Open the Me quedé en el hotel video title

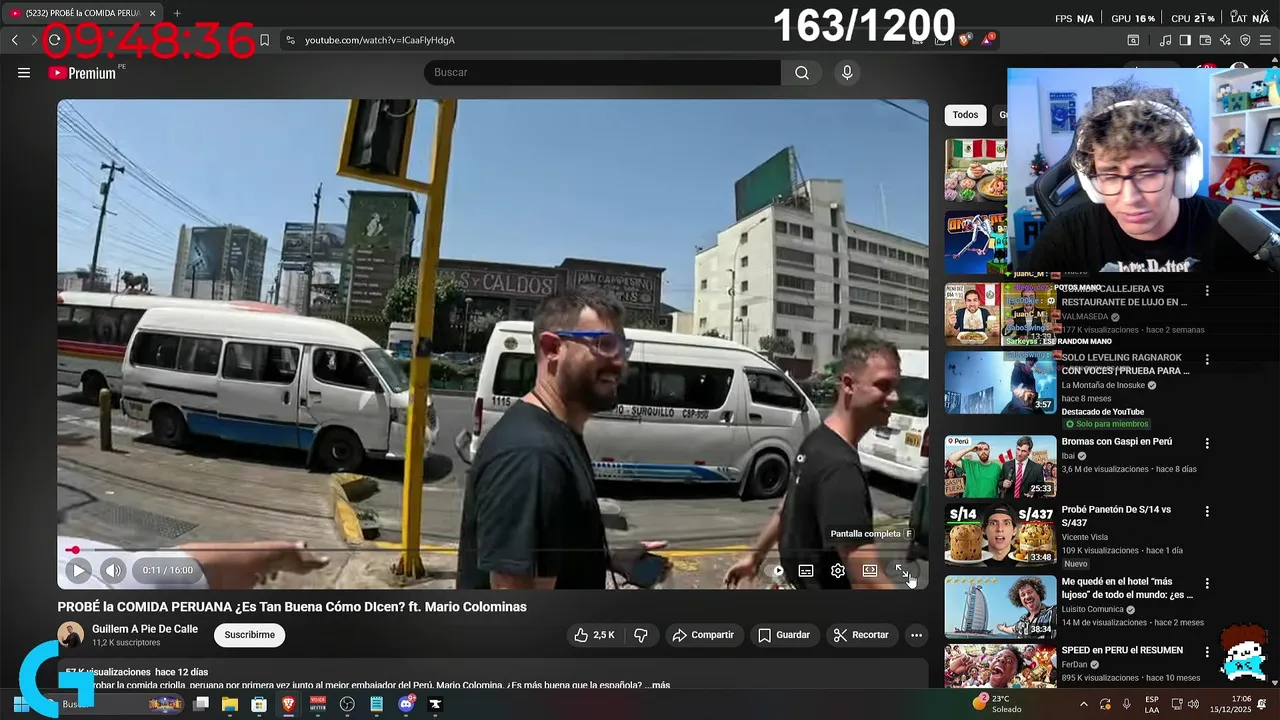tap(1127, 588)
